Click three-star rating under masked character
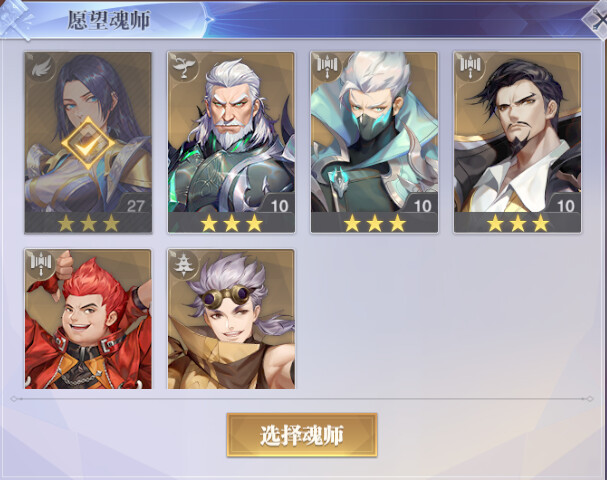 [x=375, y=223]
